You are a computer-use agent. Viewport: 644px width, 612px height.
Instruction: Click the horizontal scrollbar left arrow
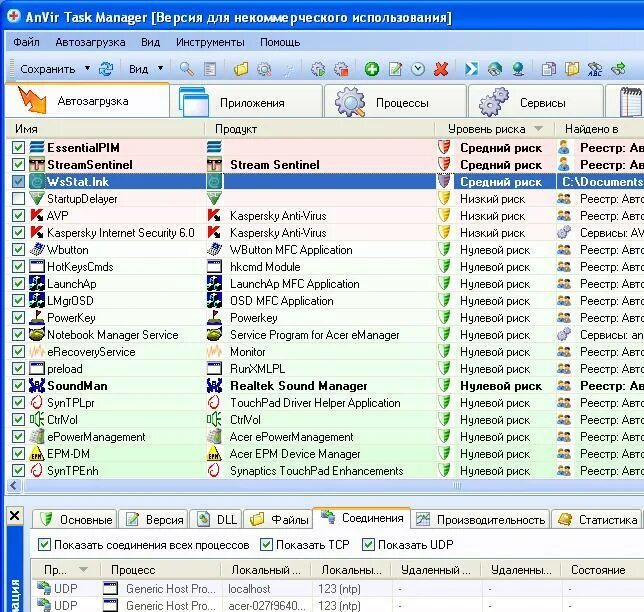pyautogui.click(x=14, y=485)
